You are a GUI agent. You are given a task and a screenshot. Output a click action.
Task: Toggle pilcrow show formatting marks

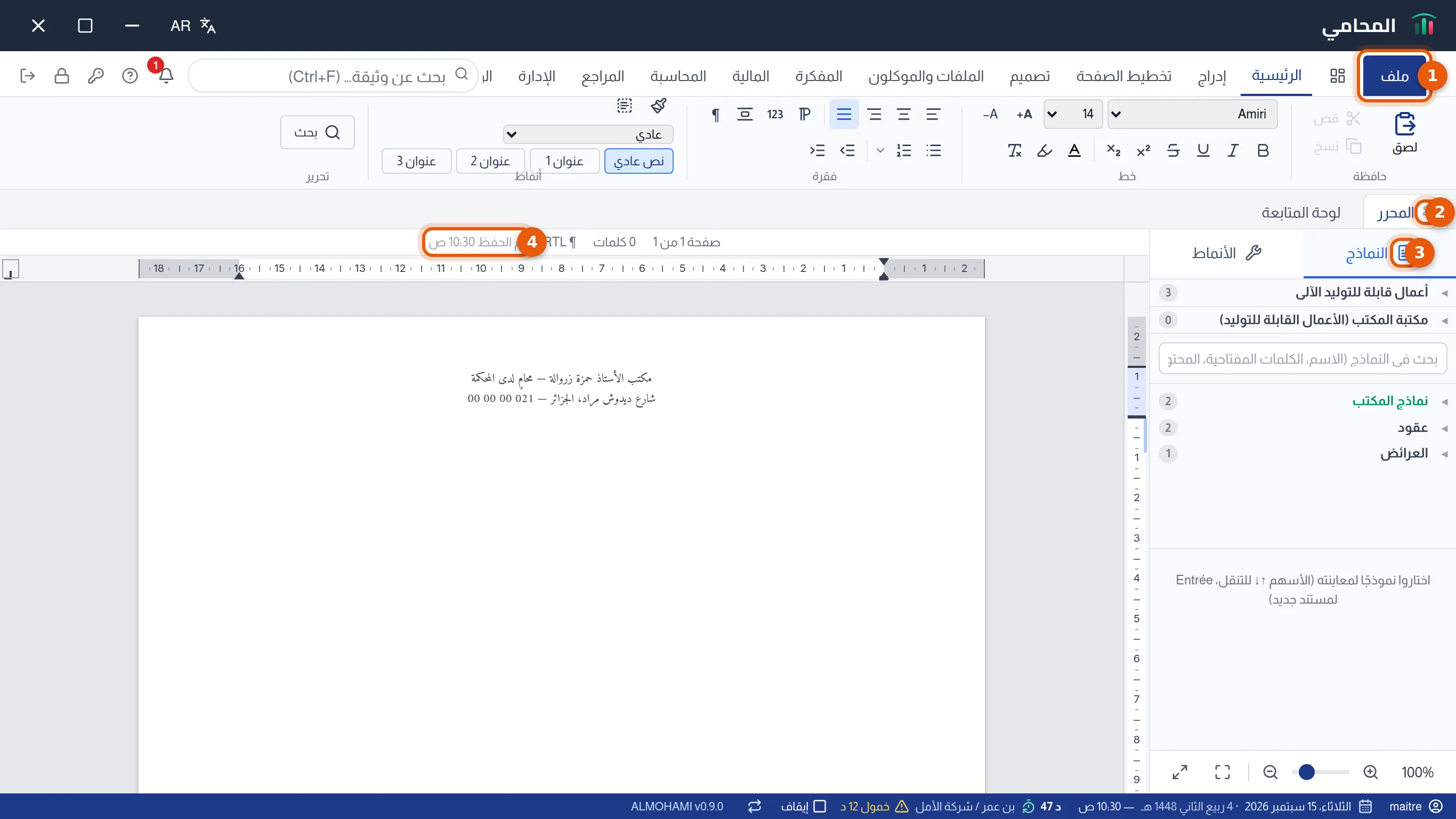coord(716,114)
